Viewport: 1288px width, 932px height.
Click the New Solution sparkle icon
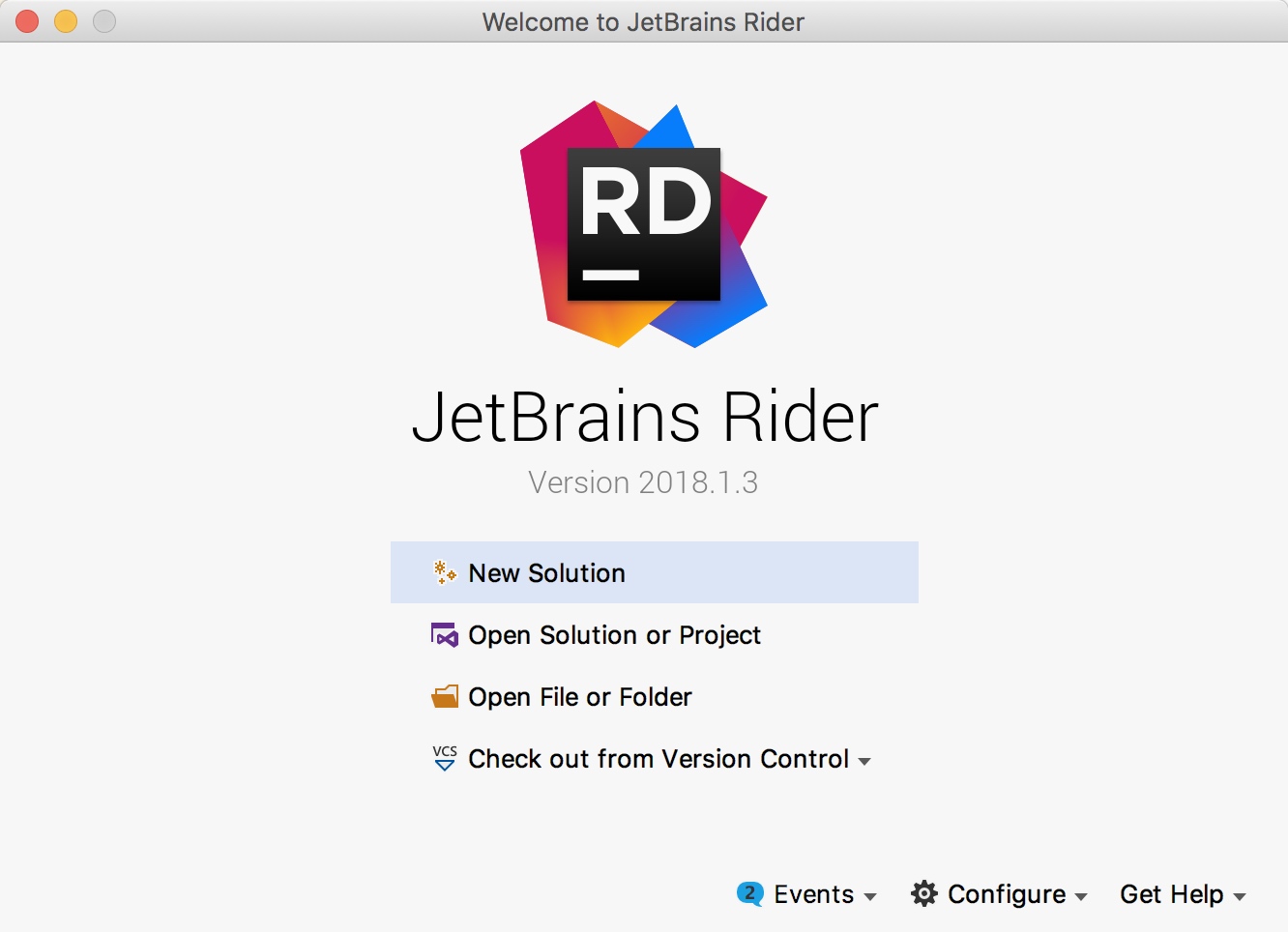pyautogui.click(x=445, y=572)
